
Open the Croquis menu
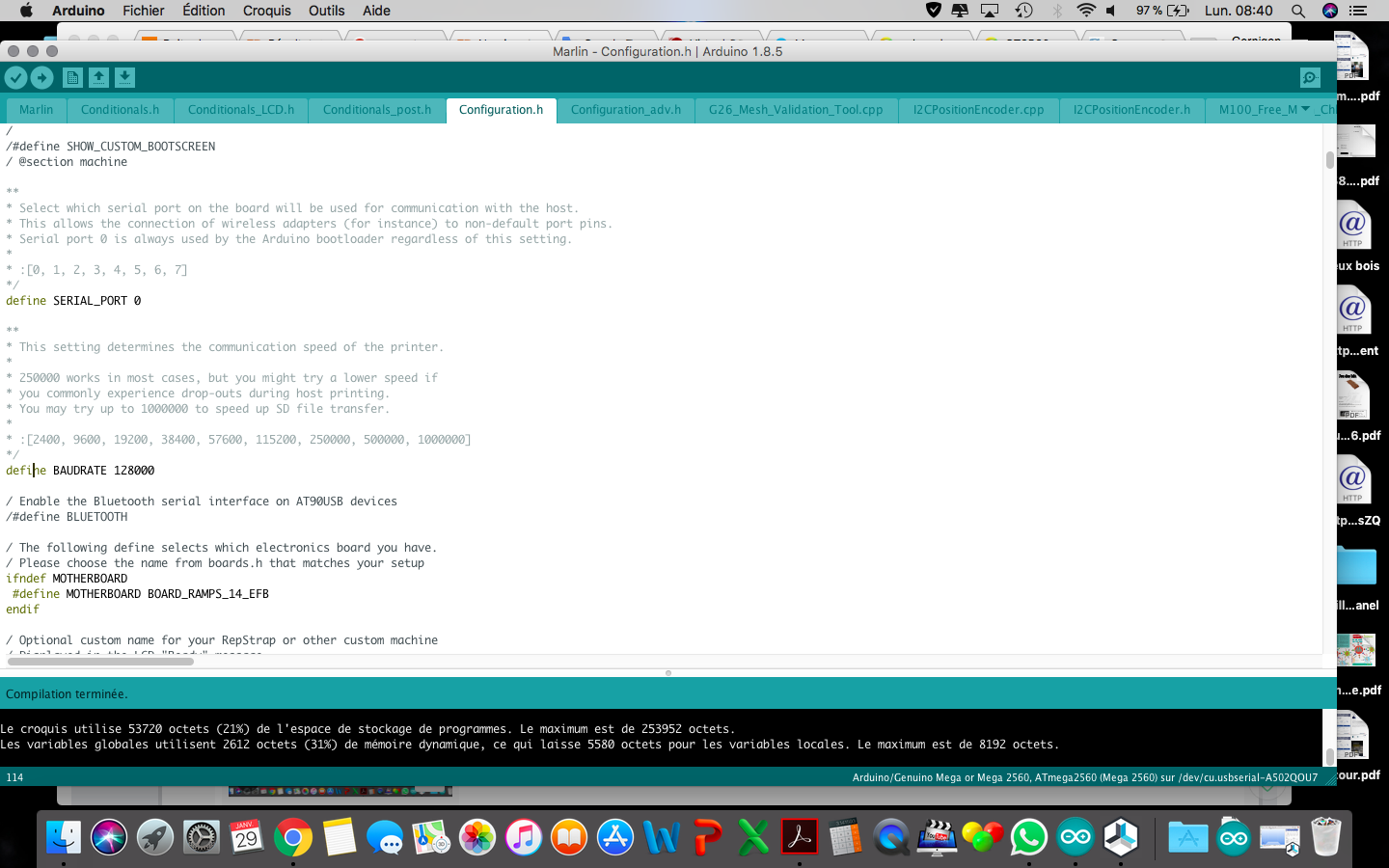click(266, 11)
